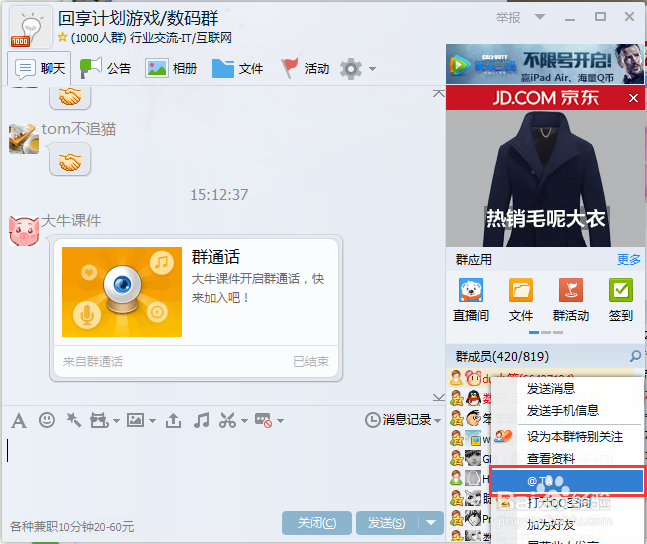Viewport: 647px width, 544px height.
Task: Click the 已结束 status text
Action: pyautogui.click(x=311, y=362)
